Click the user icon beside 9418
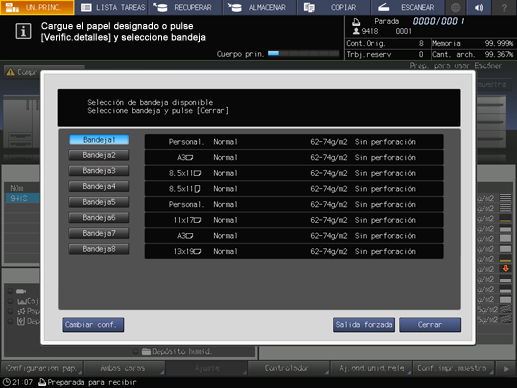The width and height of the screenshot is (517, 388). coord(356,31)
